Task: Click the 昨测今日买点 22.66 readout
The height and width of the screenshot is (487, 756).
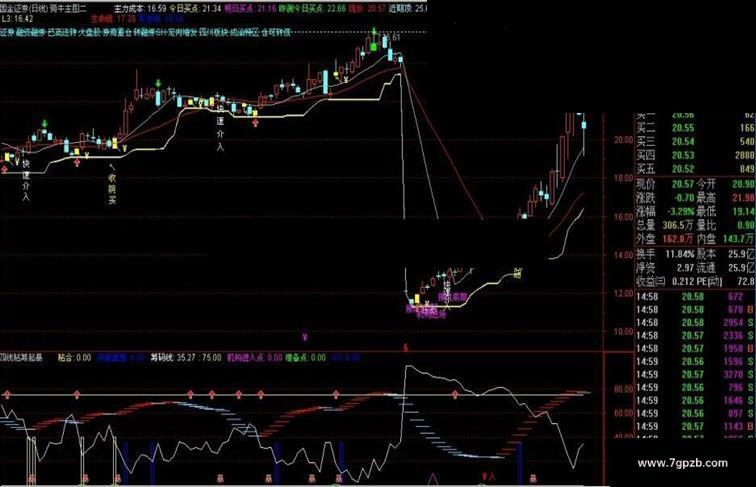Action: click(313, 8)
